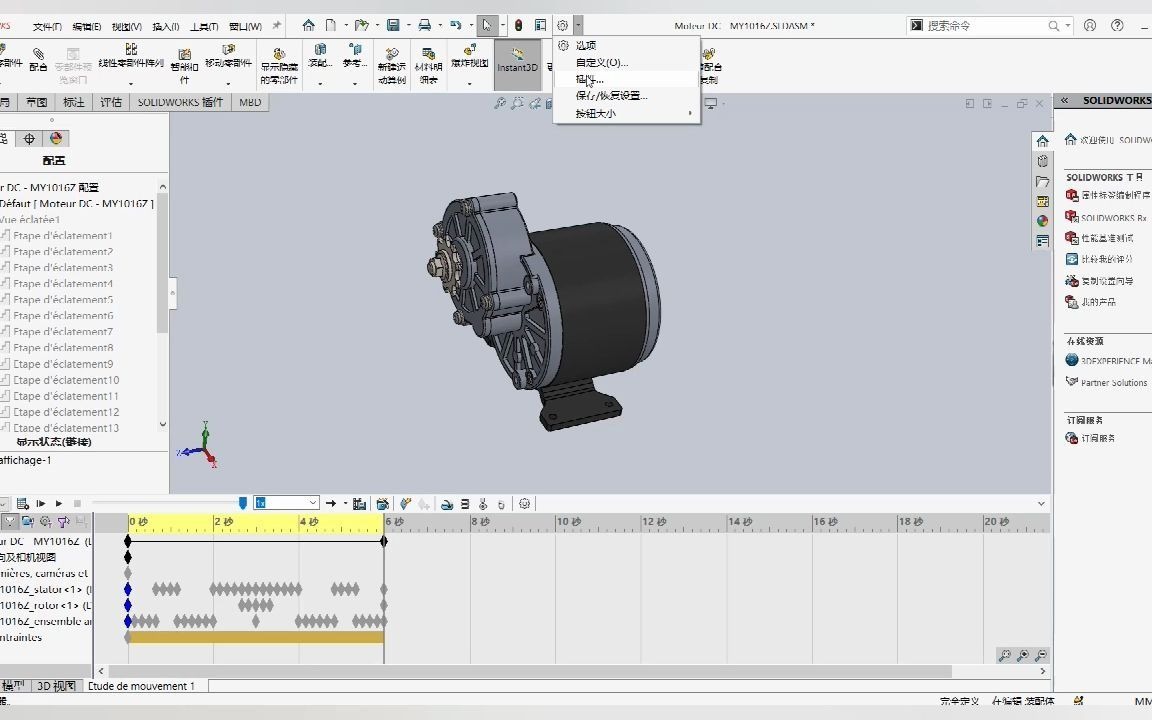Screen dimensions: 1152x720
Task: Play the animation from start
Action: pos(41,504)
